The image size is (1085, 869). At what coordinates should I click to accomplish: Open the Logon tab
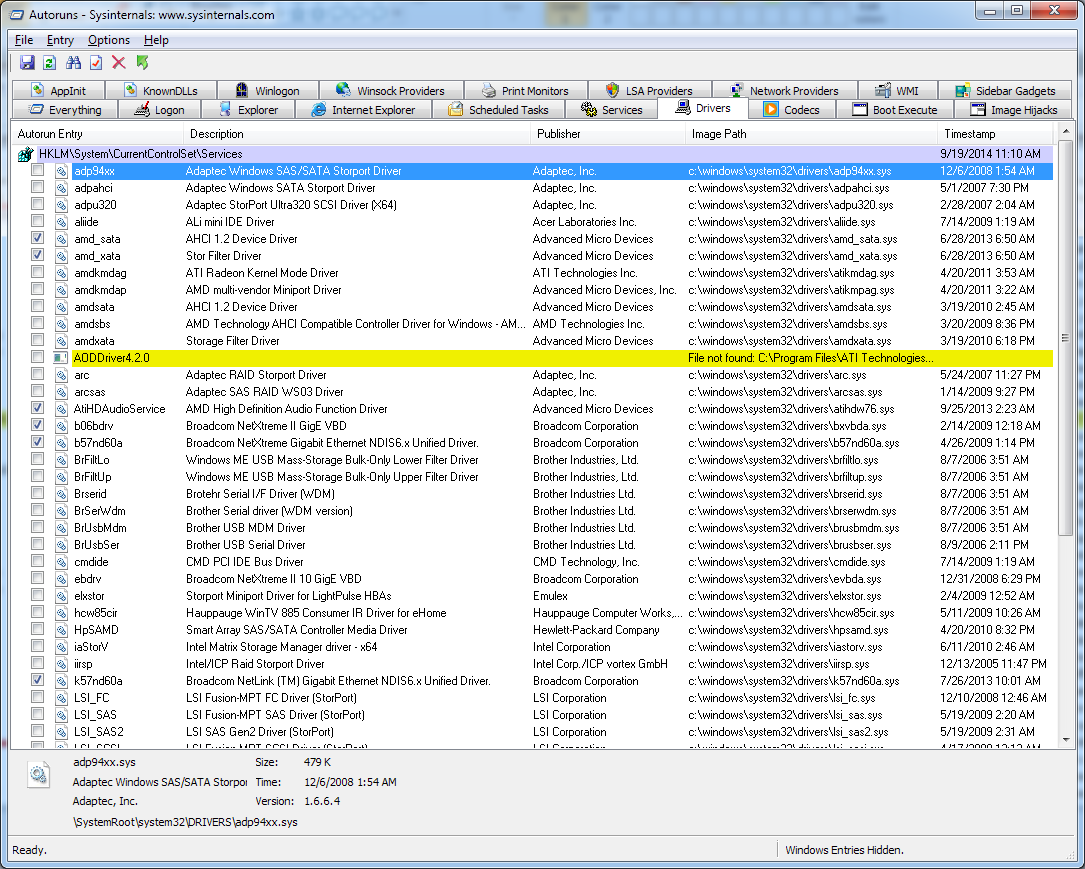click(160, 109)
